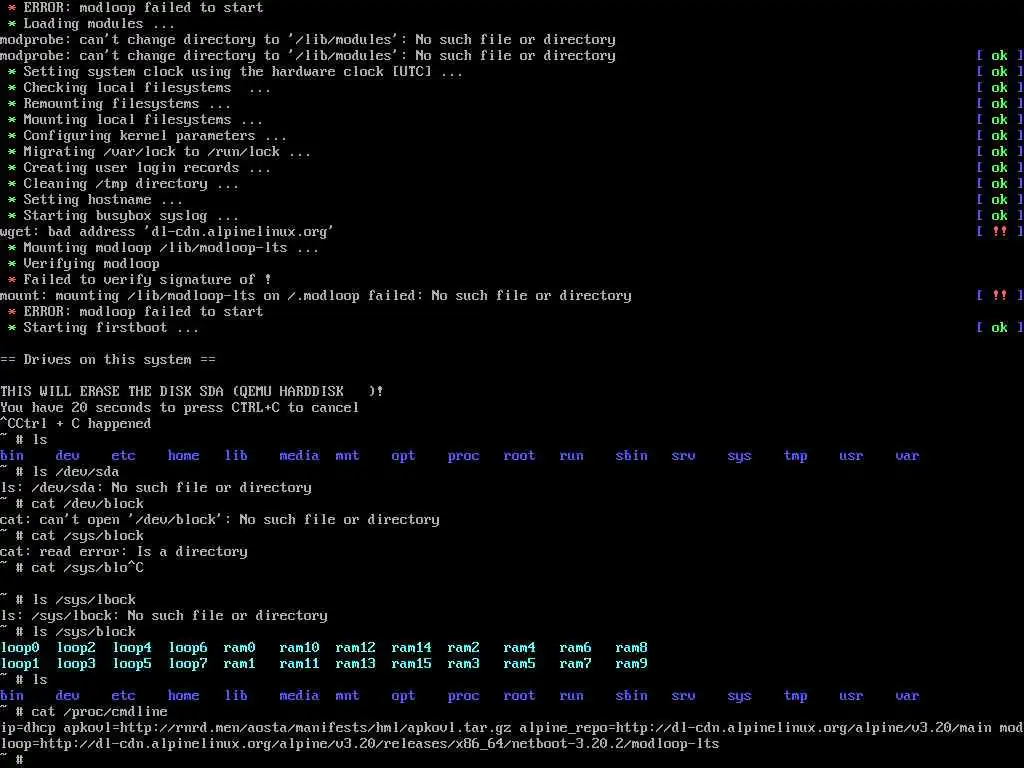The width and height of the screenshot is (1024, 768).
Task: Click the interrupted 'cat /sys/blo^C' command
Action: pyautogui.click(x=88, y=568)
